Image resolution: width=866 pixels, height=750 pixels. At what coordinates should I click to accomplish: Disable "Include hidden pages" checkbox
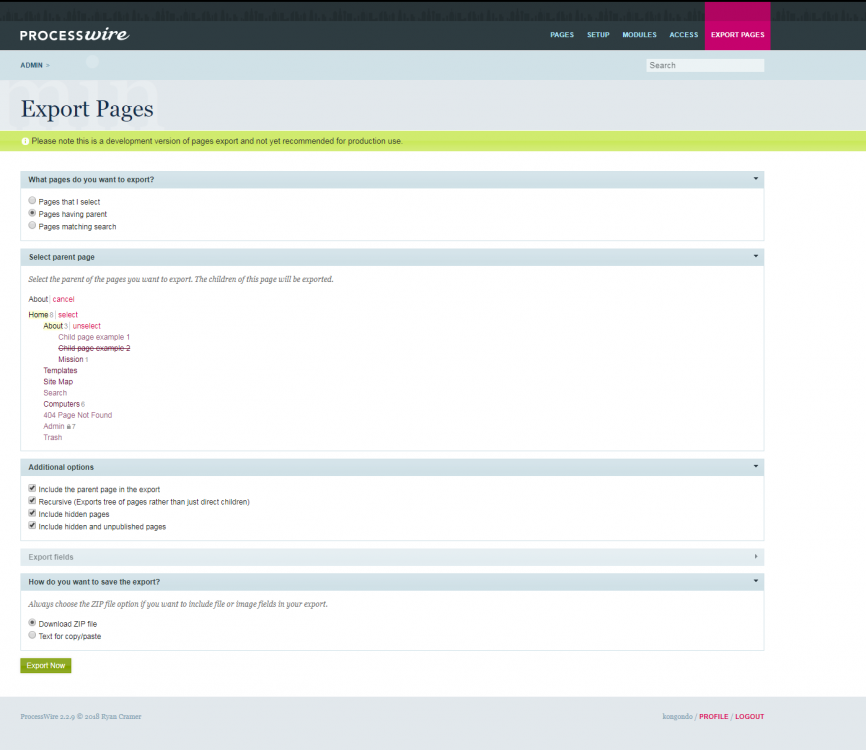click(x=32, y=513)
